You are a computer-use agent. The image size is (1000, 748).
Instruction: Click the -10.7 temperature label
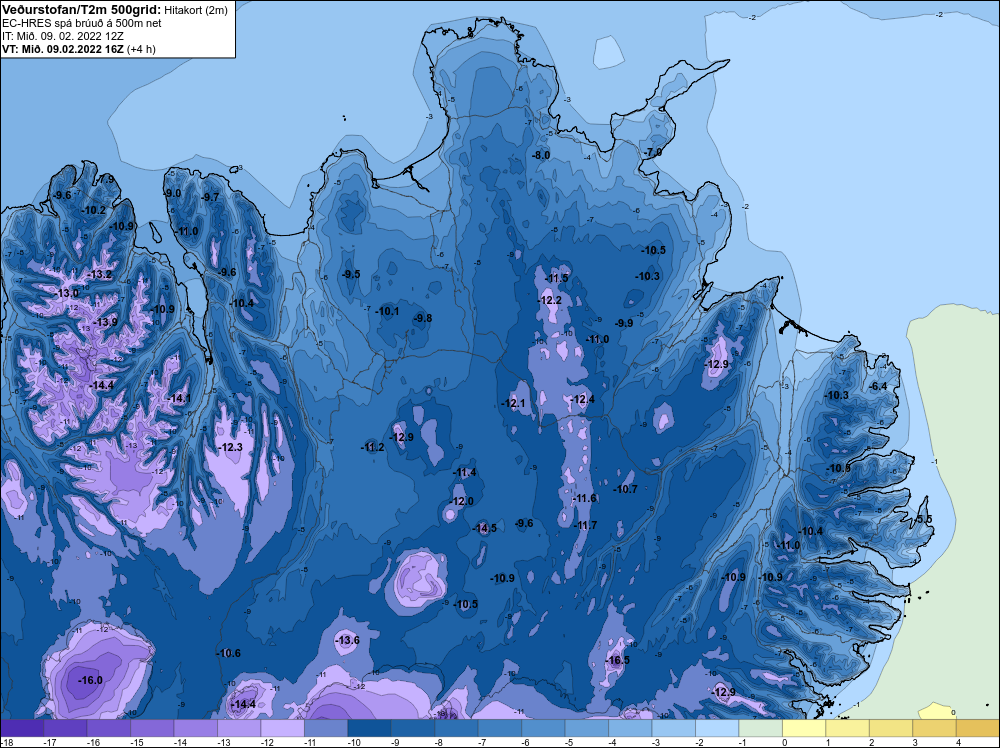pyautogui.click(x=625, y=489)
